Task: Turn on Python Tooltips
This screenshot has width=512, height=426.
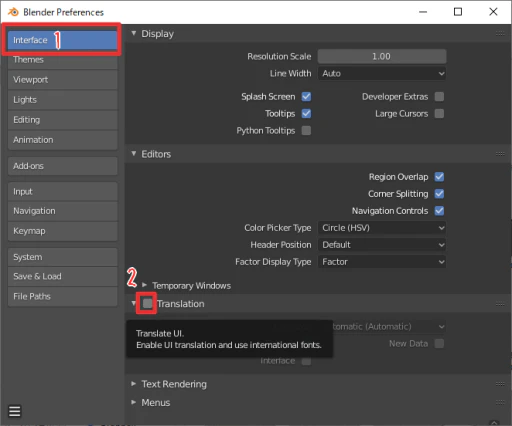Action: click(x=306, y=130)
